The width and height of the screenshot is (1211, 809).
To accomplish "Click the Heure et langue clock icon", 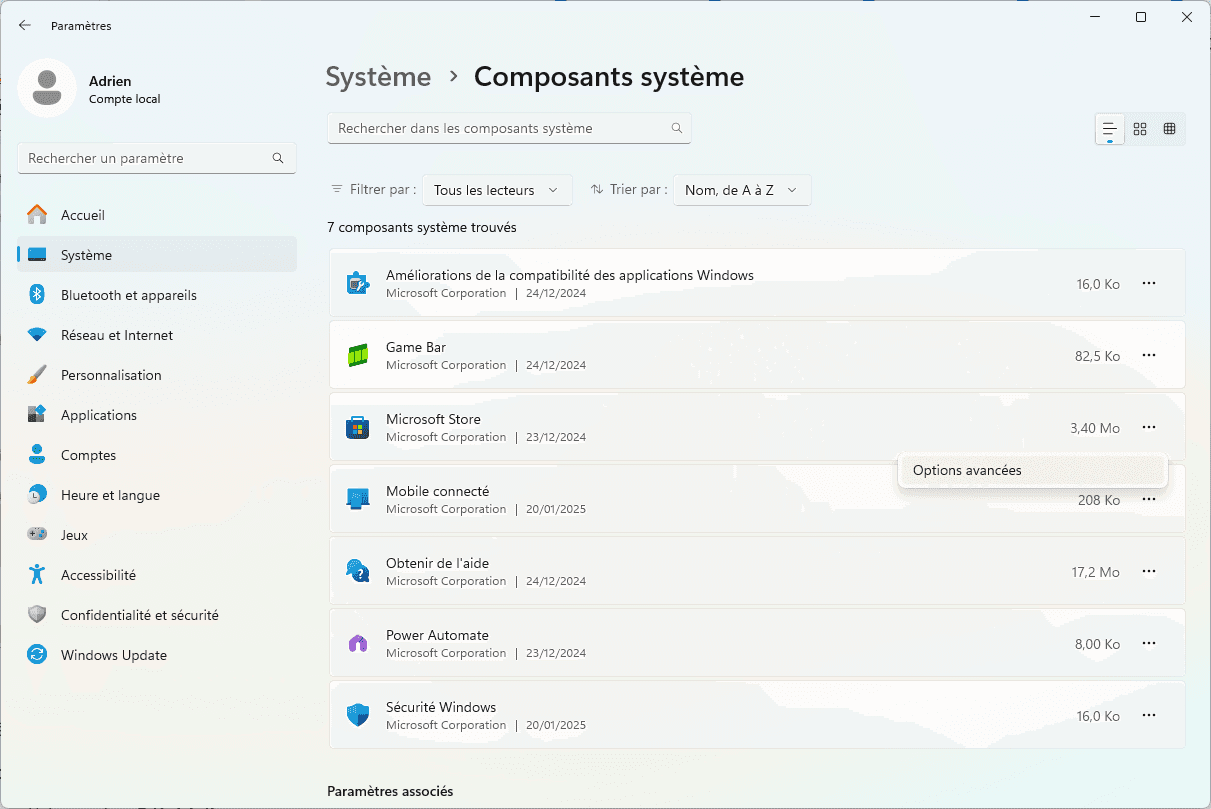I will coord(37,495).
